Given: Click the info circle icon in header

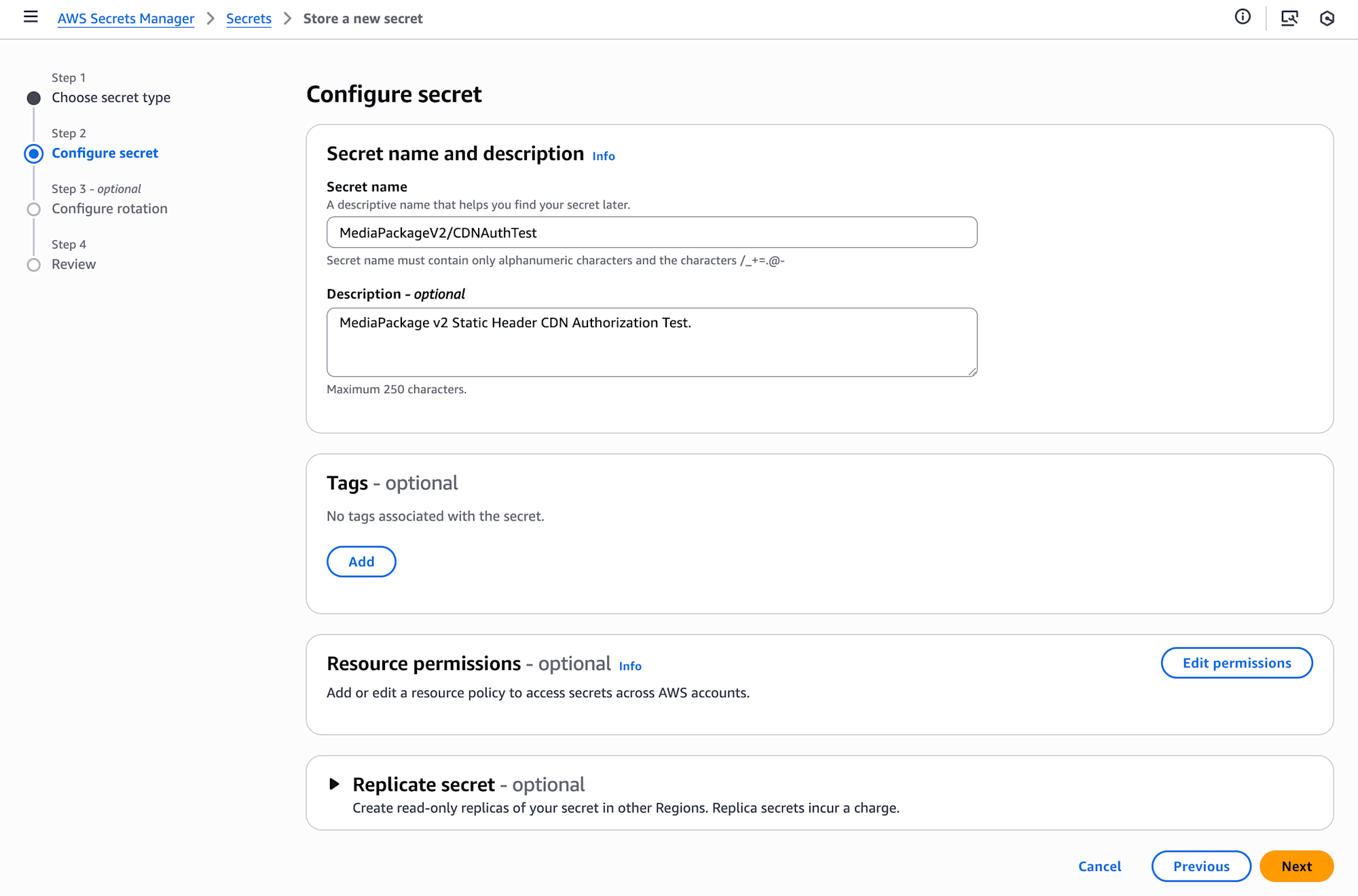Looking at the screenshot, I should 1243,17.
